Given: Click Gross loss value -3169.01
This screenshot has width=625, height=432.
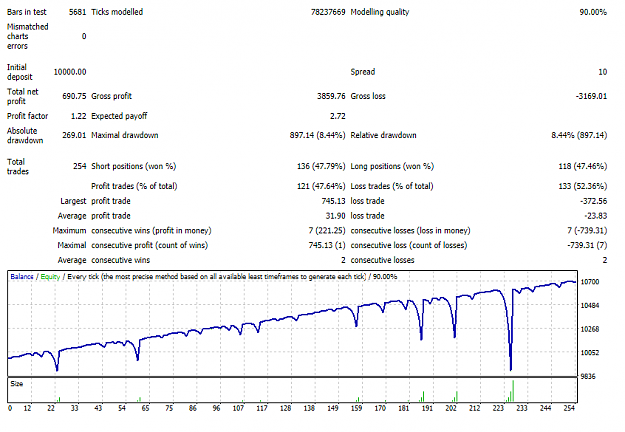Looking at the screenshot, I should (592, 96).
